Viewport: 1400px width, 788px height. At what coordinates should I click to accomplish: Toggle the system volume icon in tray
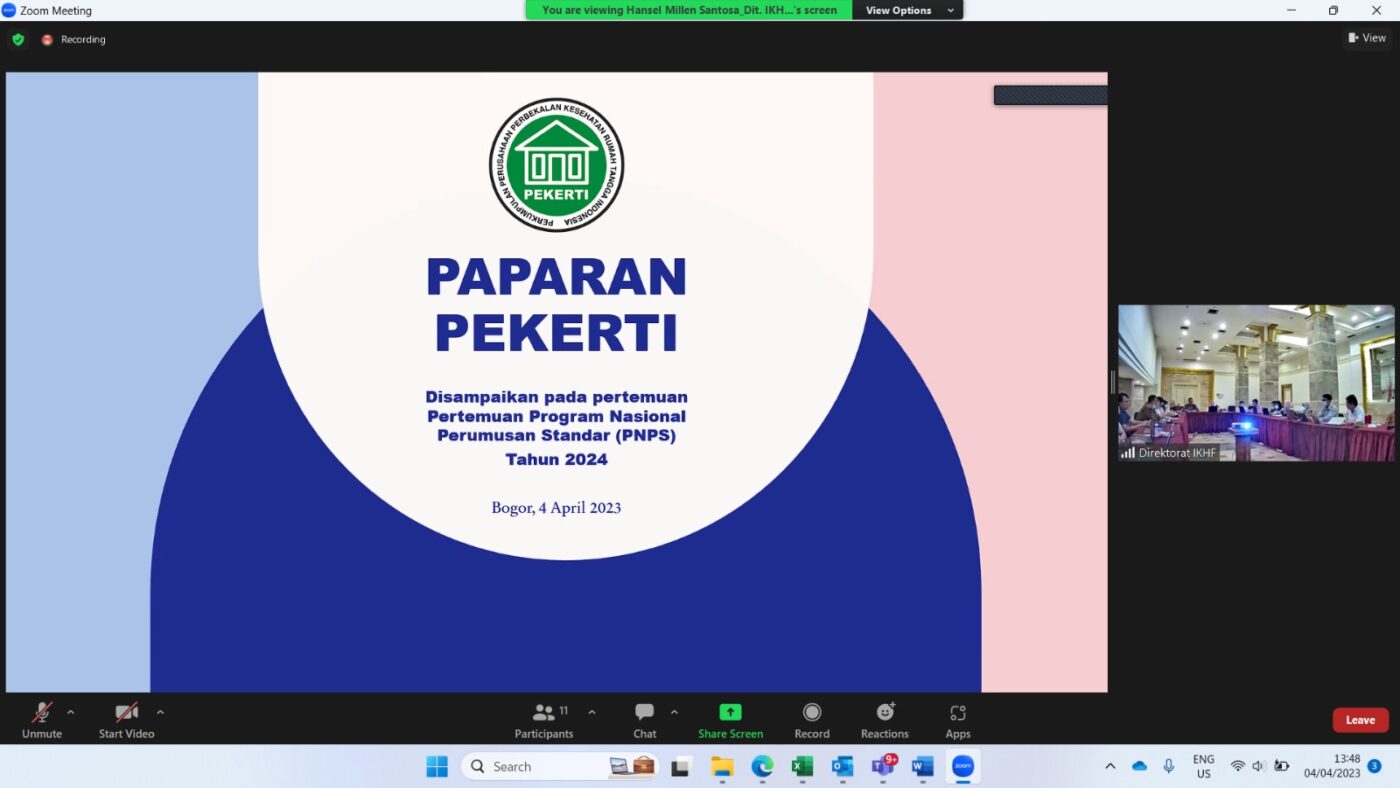(1259, 767)
